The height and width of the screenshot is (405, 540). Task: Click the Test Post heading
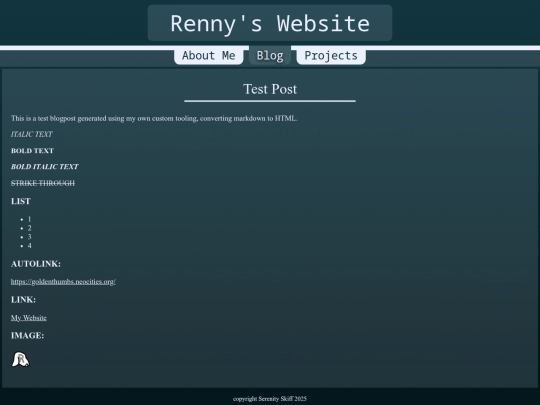[270, 89]
